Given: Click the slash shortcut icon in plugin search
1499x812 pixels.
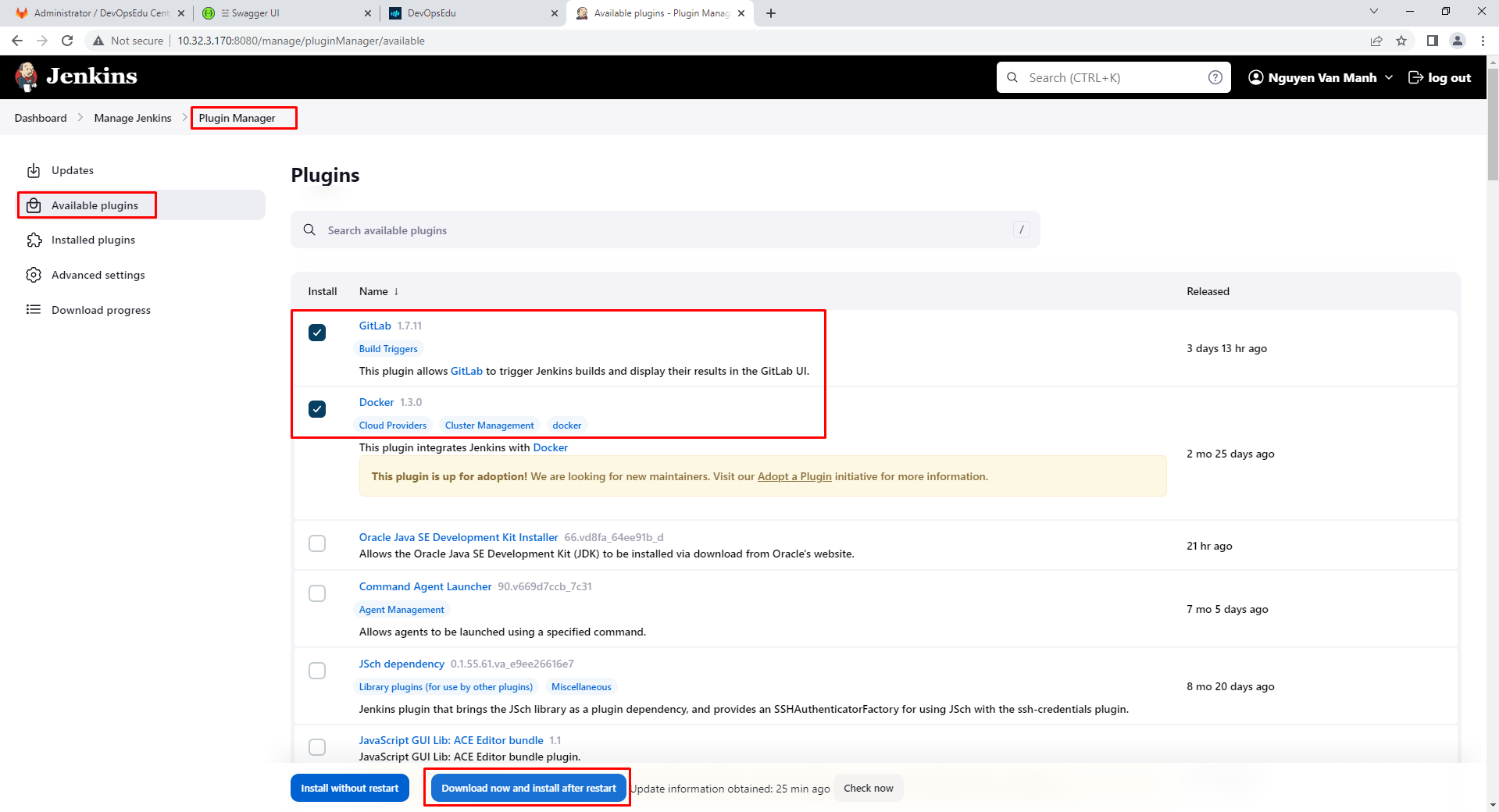Looking at the screenshot, I should point(1021,230).
